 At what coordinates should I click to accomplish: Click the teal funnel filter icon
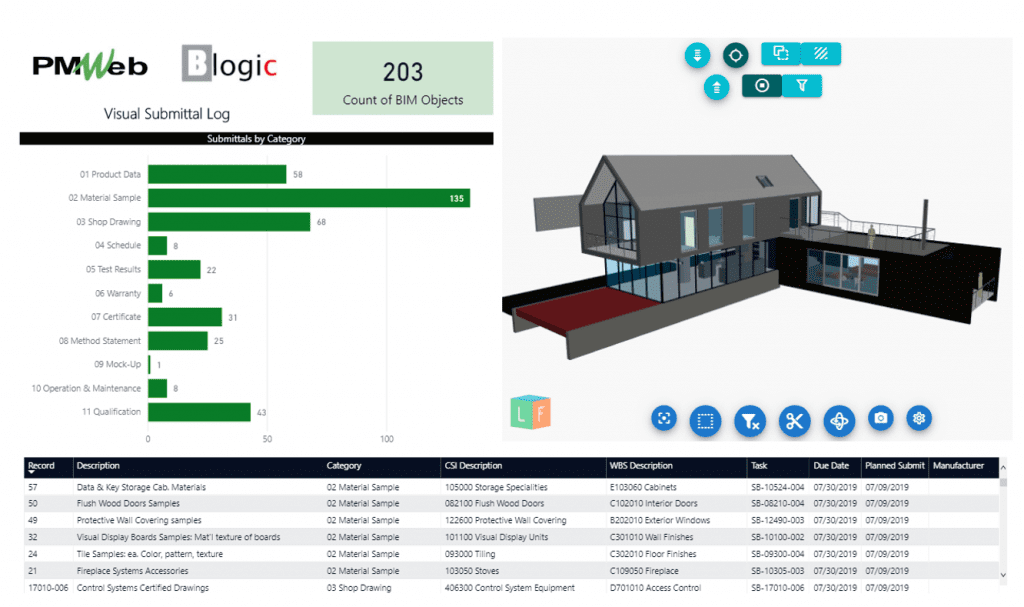coord(802,86)
